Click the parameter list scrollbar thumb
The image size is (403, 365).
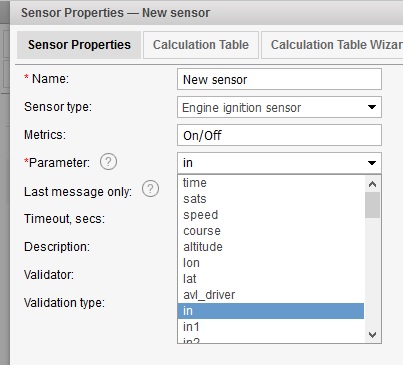click(372, 205)
